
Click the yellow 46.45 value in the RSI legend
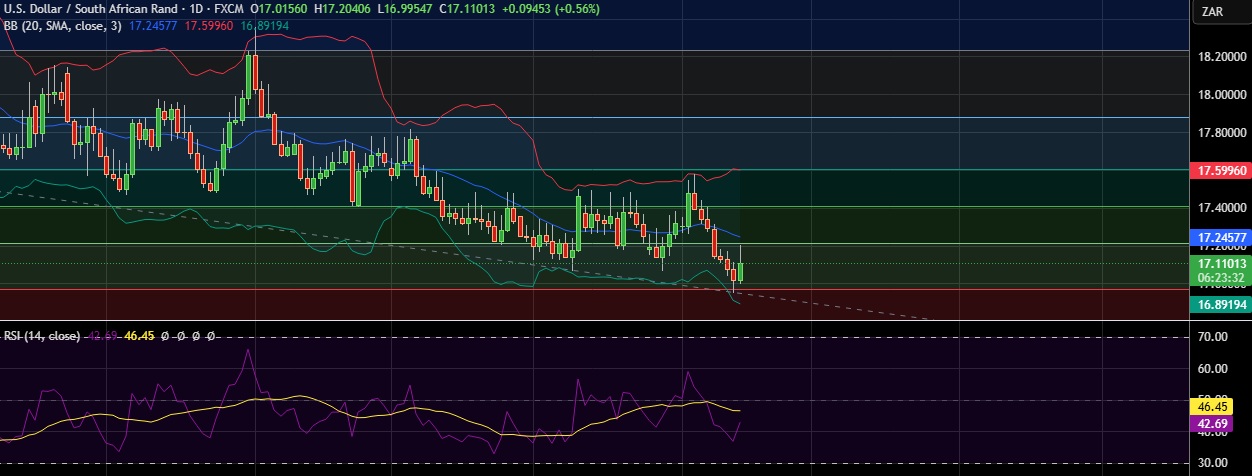pos(138,336)
